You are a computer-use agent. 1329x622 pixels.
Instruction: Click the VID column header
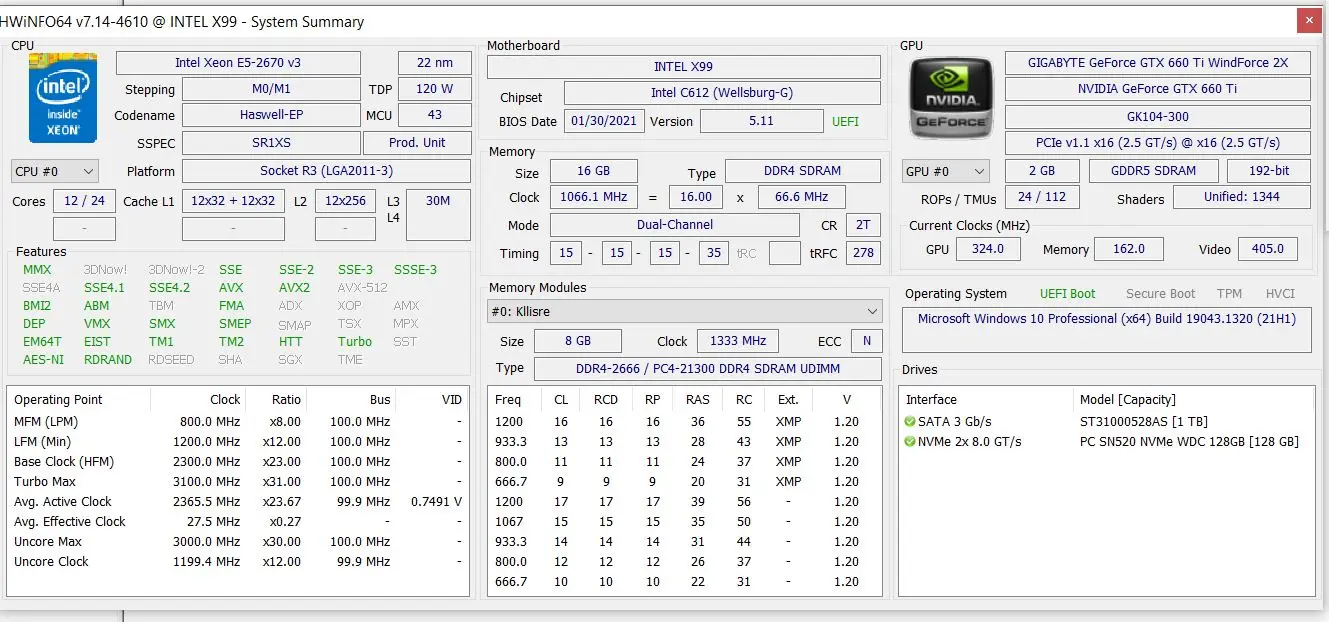pos(432,400)
